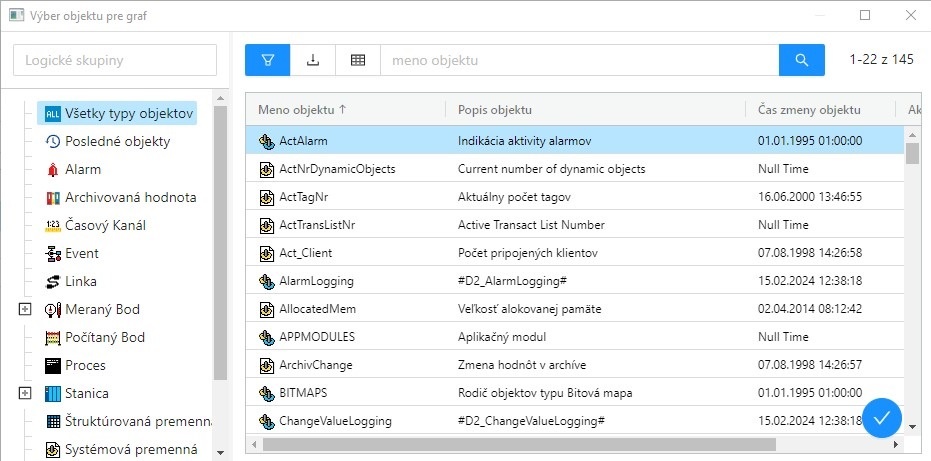
Task: Click the meno objektu search field
Action: [579, 60]
